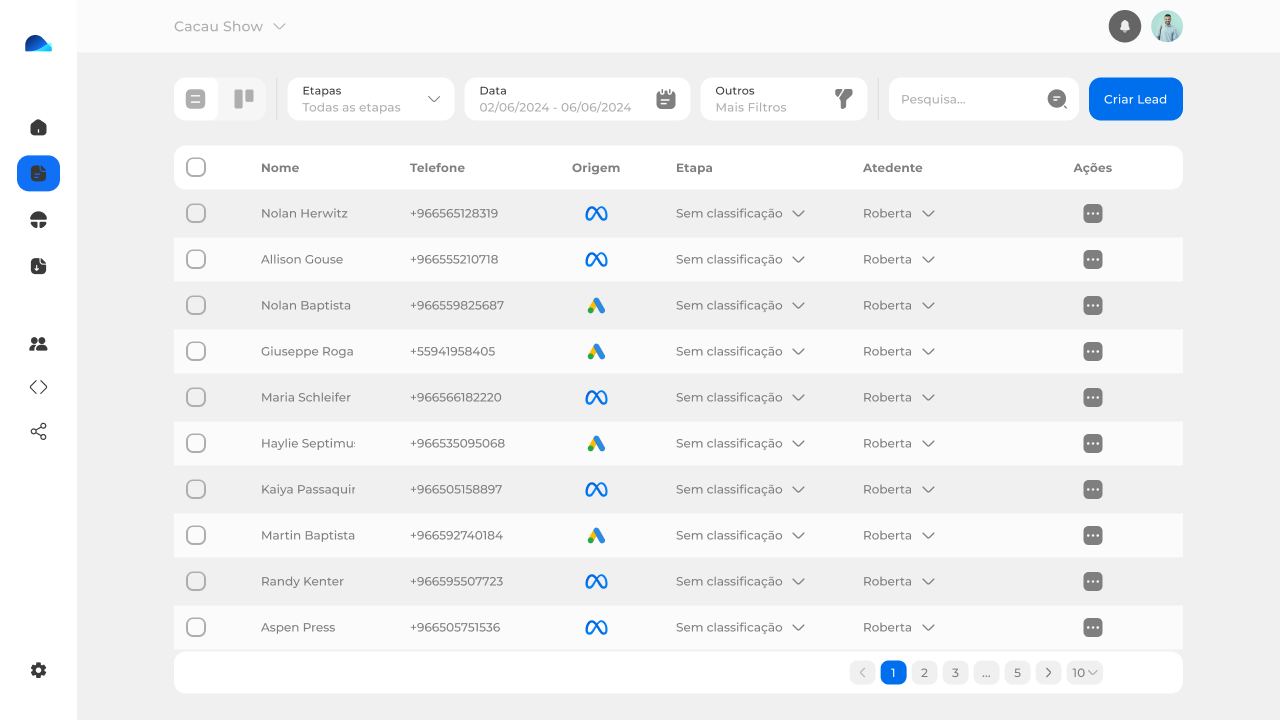This screenshot has width=1280, height=720.
Task: Expand the Cacau Show account dropdown
Action: [230, 26]
